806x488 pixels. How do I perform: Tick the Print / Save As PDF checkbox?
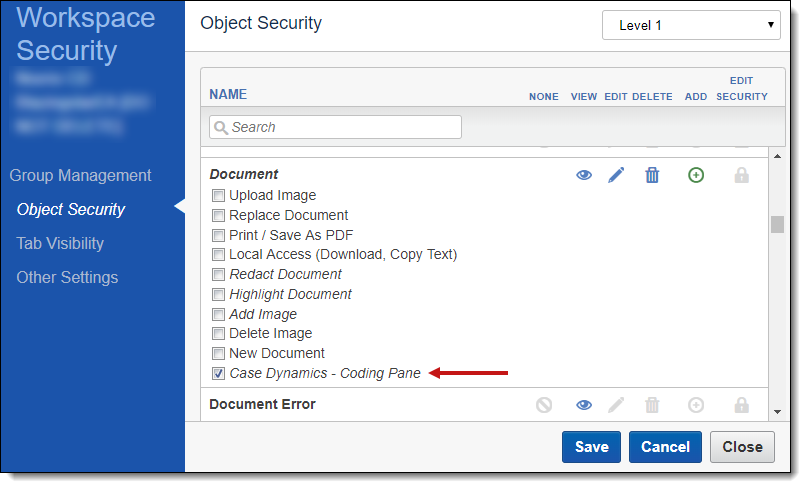[x=218, y=236]
